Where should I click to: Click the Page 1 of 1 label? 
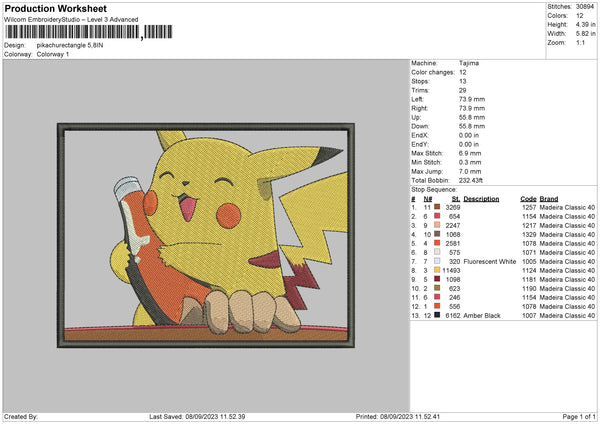pos(579,416)
